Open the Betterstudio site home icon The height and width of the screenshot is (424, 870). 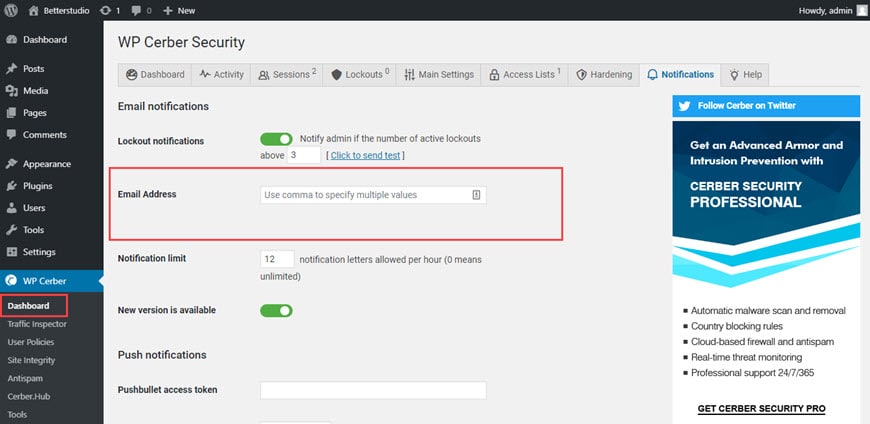click(x=34, y=11)
